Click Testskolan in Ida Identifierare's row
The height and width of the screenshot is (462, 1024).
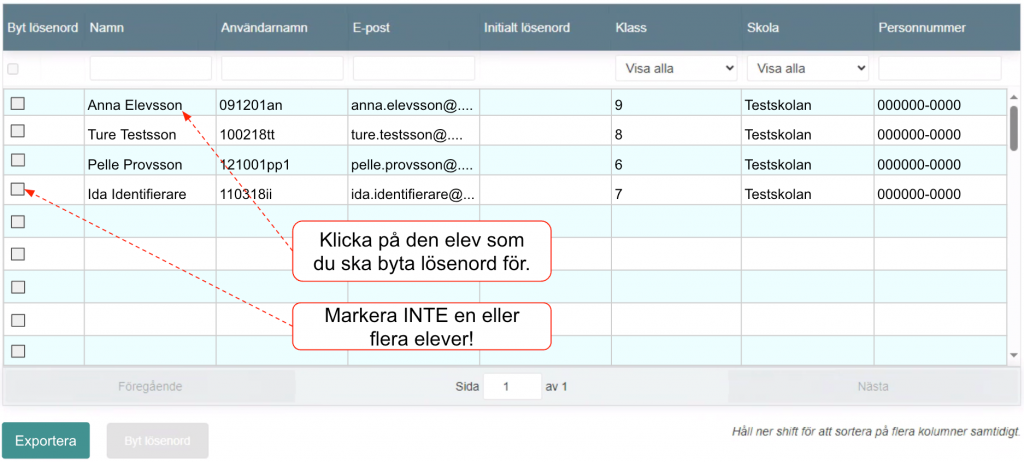[778, 194]
